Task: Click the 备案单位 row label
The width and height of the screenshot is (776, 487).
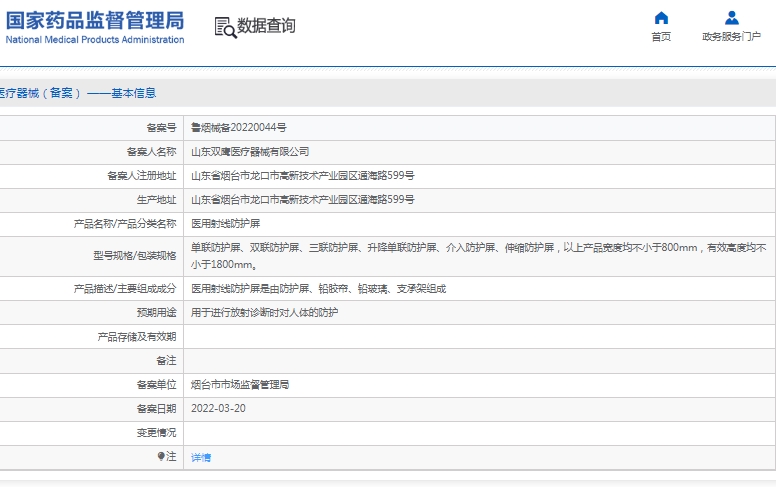Action: click(x=156, y=385)
